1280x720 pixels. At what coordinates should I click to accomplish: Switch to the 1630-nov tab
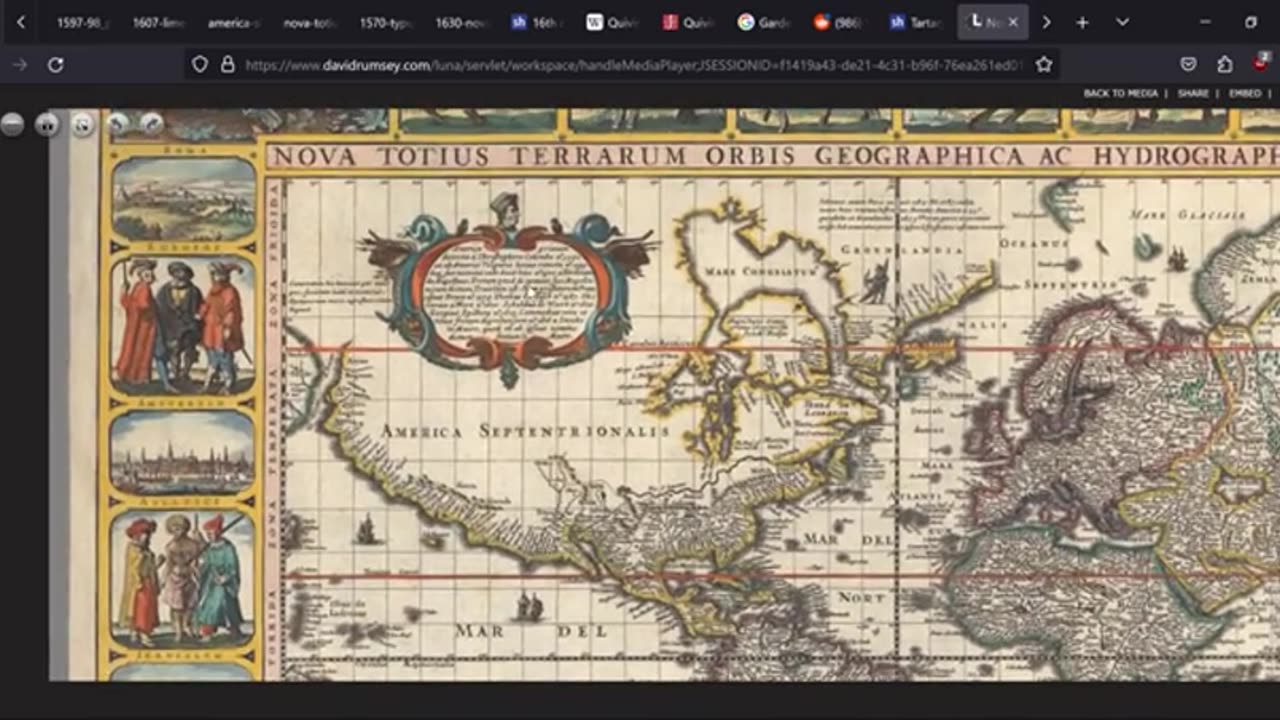[461, 22]
